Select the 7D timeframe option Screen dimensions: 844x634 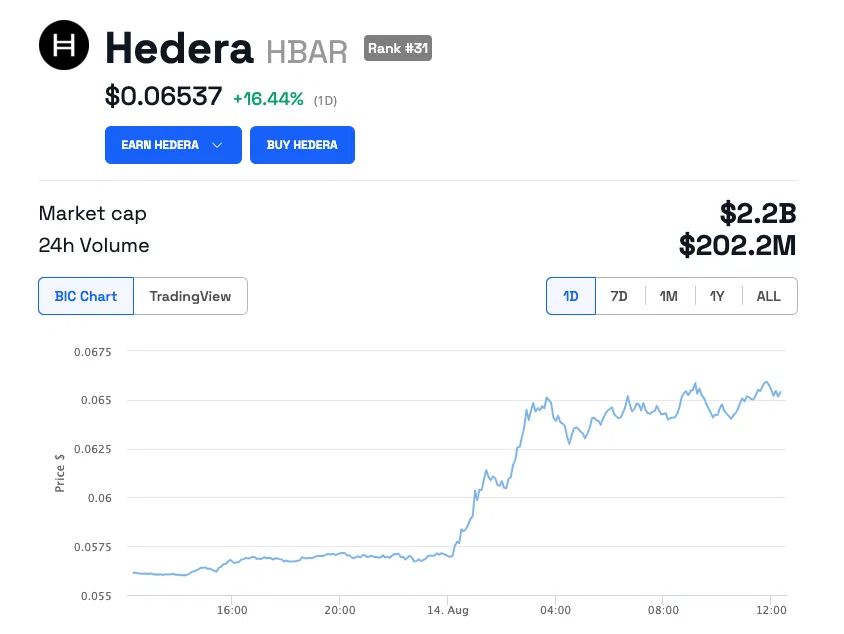coord(619,296)
